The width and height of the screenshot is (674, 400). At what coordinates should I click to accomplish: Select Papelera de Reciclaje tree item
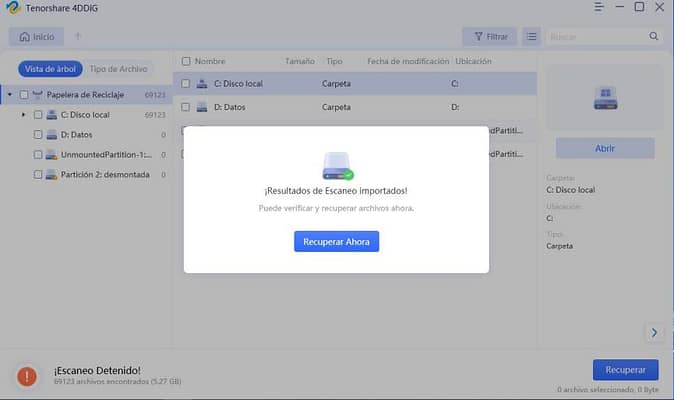coord(85,95)
